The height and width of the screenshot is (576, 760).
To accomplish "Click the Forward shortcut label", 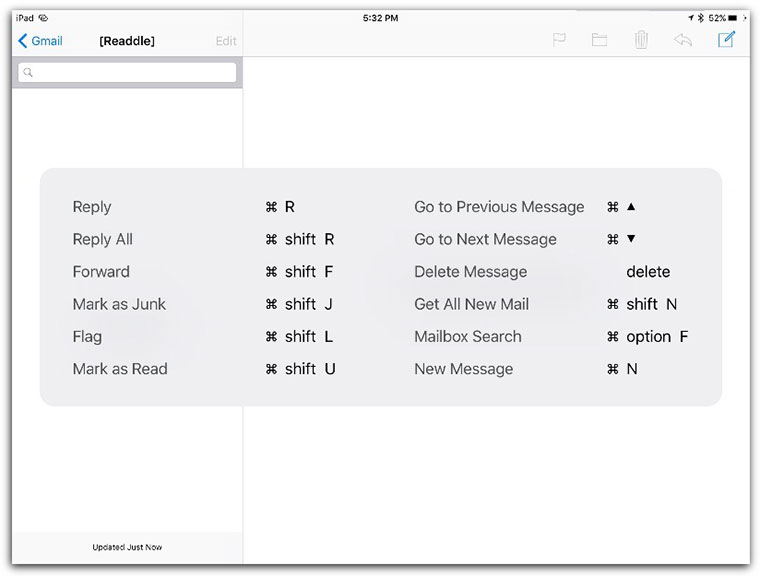I will click(101, 272).
